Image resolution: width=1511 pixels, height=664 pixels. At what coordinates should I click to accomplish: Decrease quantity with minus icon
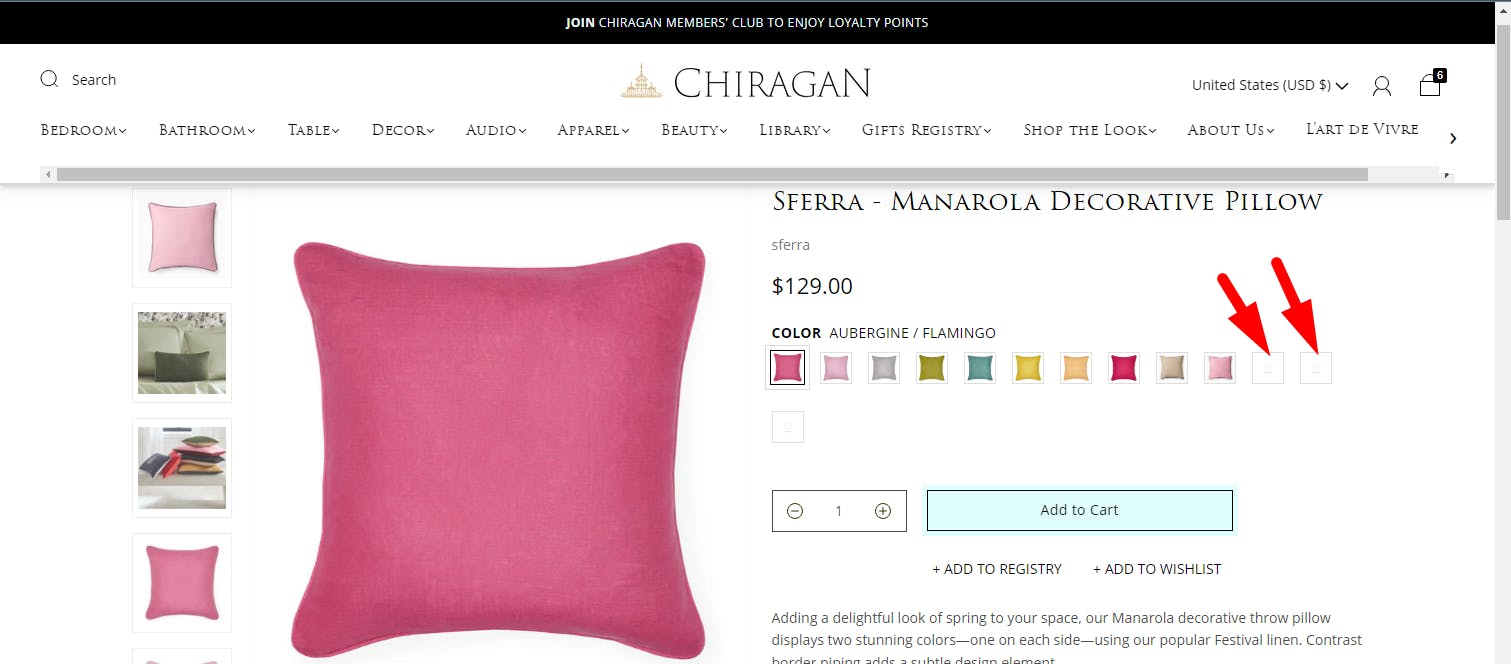pyautogui.click(x=795, y=511)
